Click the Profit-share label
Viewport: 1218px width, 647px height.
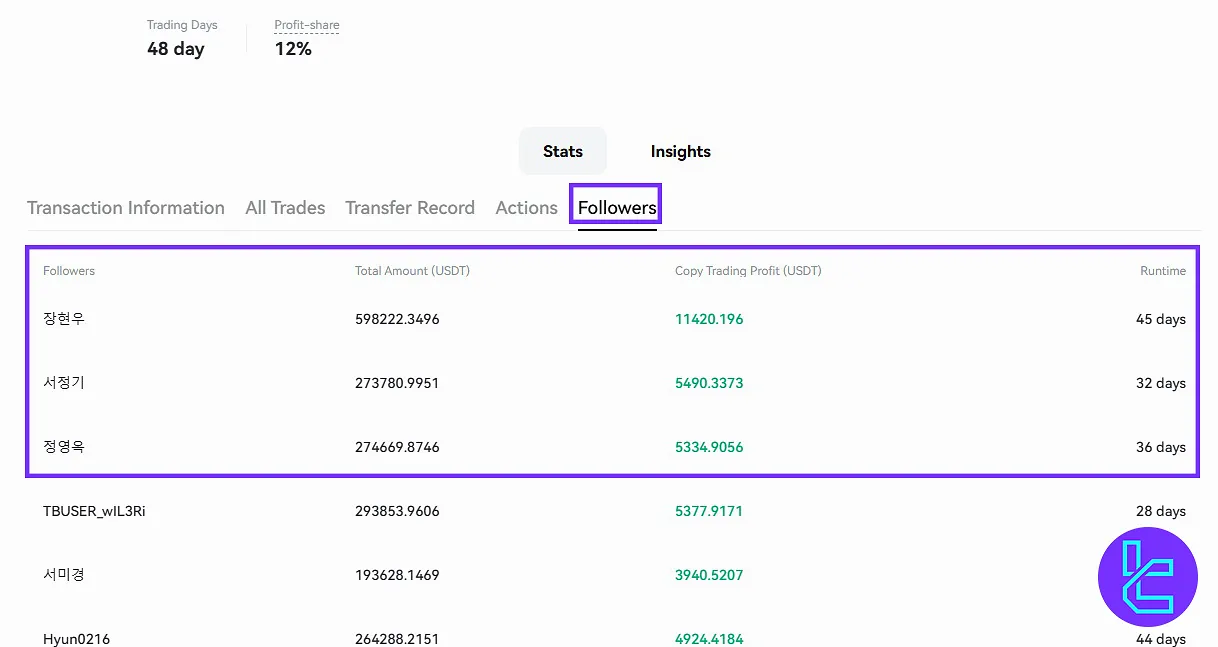(x=307, y=25)
